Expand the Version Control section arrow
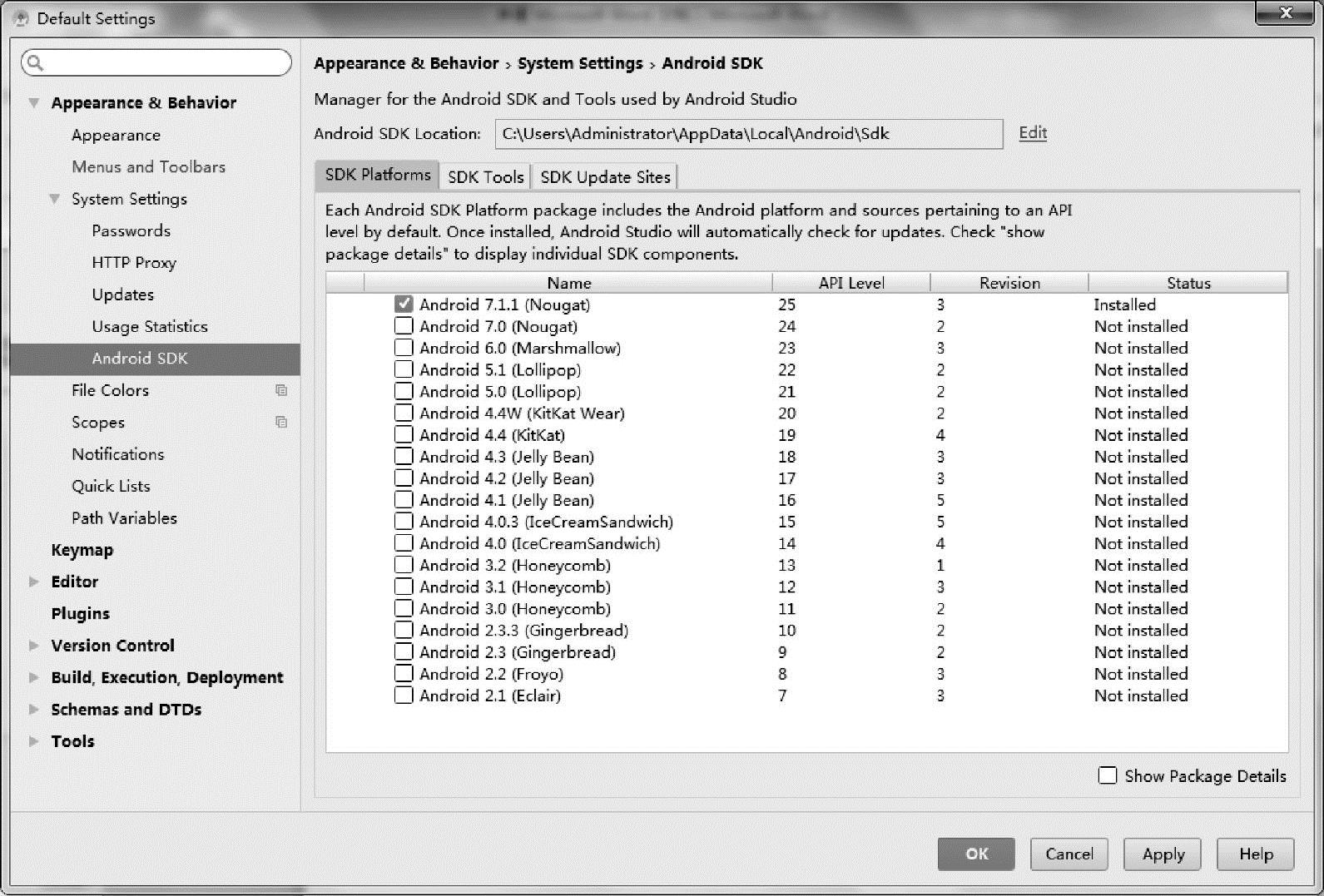 34,646
